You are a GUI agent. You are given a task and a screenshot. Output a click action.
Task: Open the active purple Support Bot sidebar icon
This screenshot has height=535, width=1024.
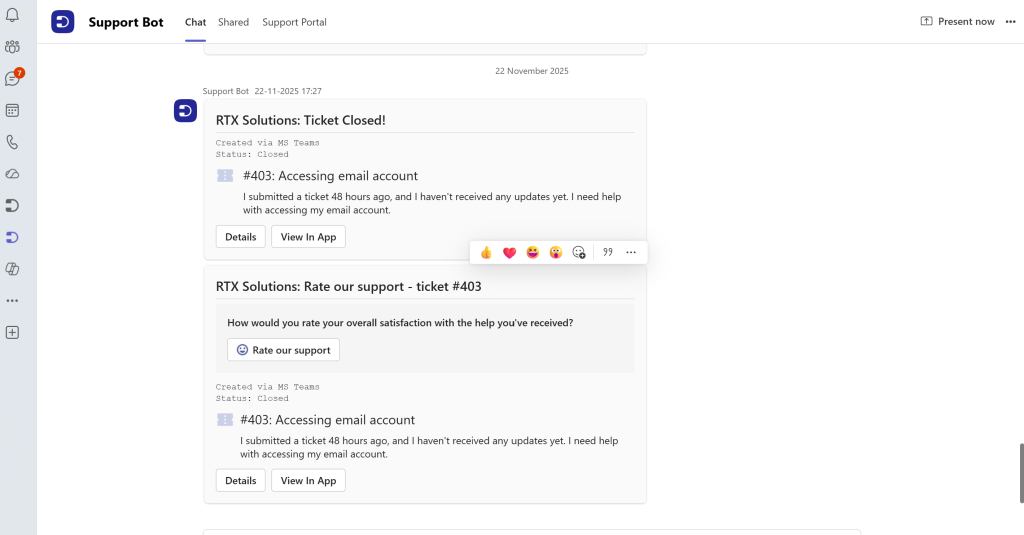point(12,237)
